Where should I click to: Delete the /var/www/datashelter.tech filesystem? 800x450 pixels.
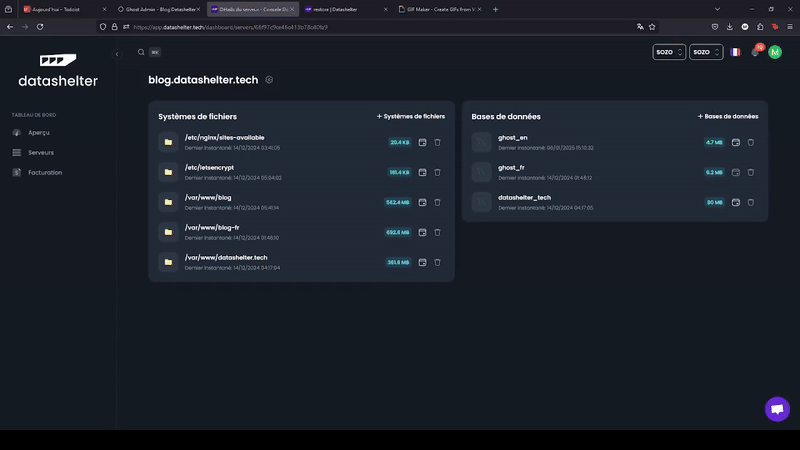click(437, 262)
